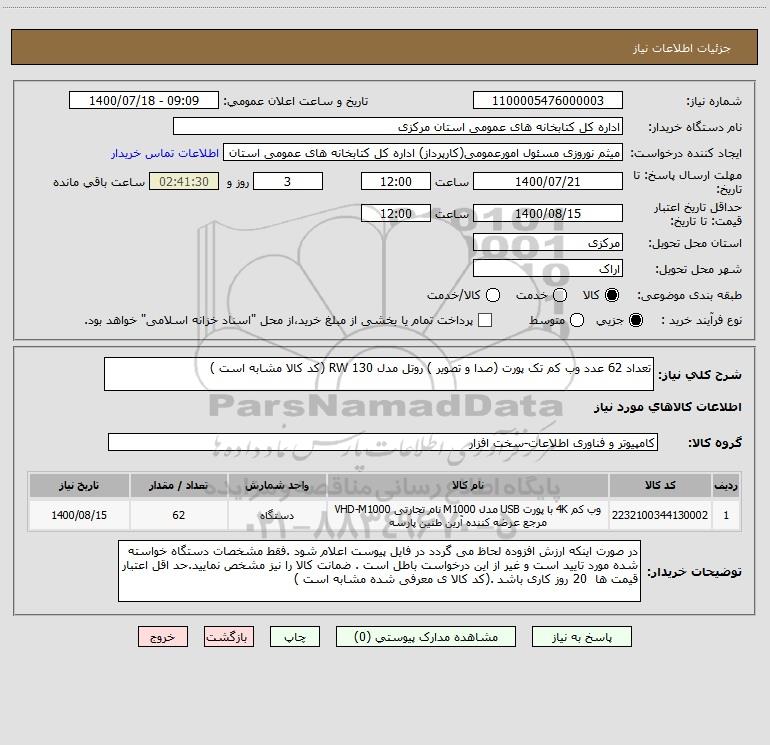Click label ساعت باقی مانده
The image size is (770, 745).
click(x=99, y=182)
